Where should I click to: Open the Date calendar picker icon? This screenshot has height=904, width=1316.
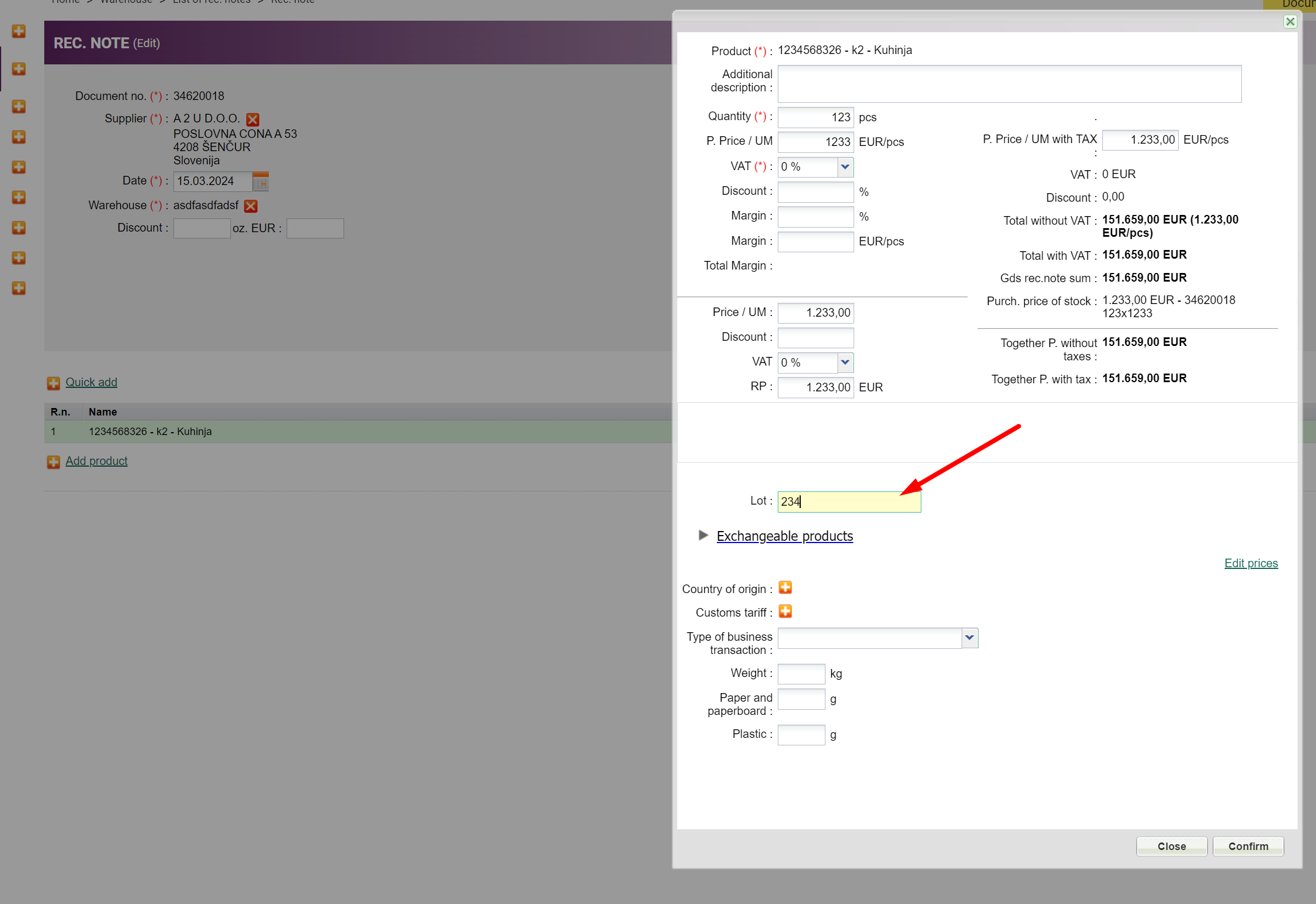261,182
